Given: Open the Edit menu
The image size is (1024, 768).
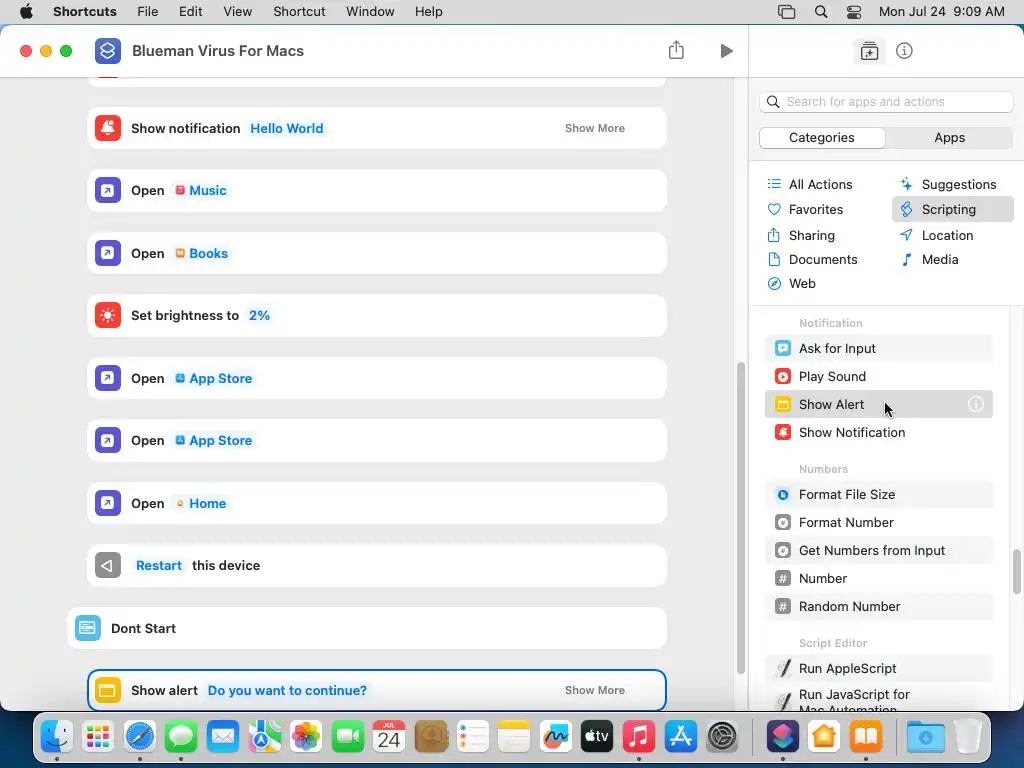Looking at the screenshot, I should tap(190, 12).
